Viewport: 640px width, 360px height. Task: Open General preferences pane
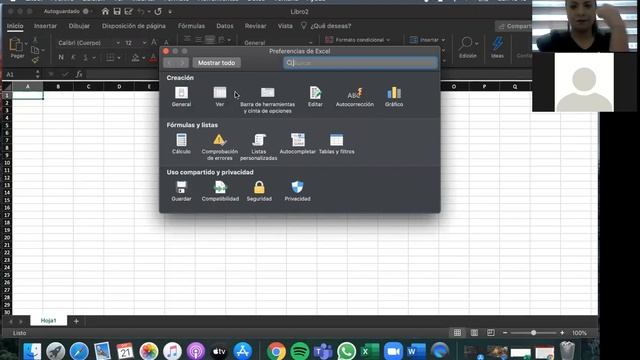181,97
